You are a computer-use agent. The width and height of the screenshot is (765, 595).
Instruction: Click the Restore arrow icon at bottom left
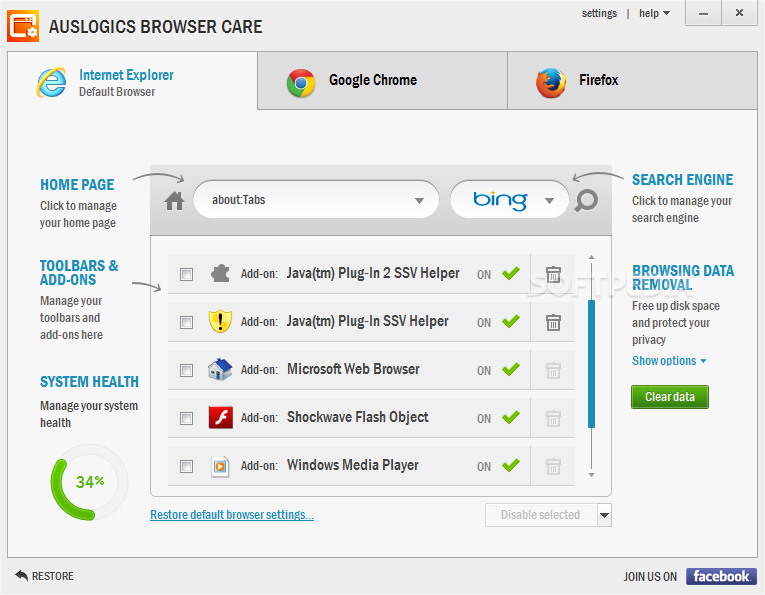(21, 575)
